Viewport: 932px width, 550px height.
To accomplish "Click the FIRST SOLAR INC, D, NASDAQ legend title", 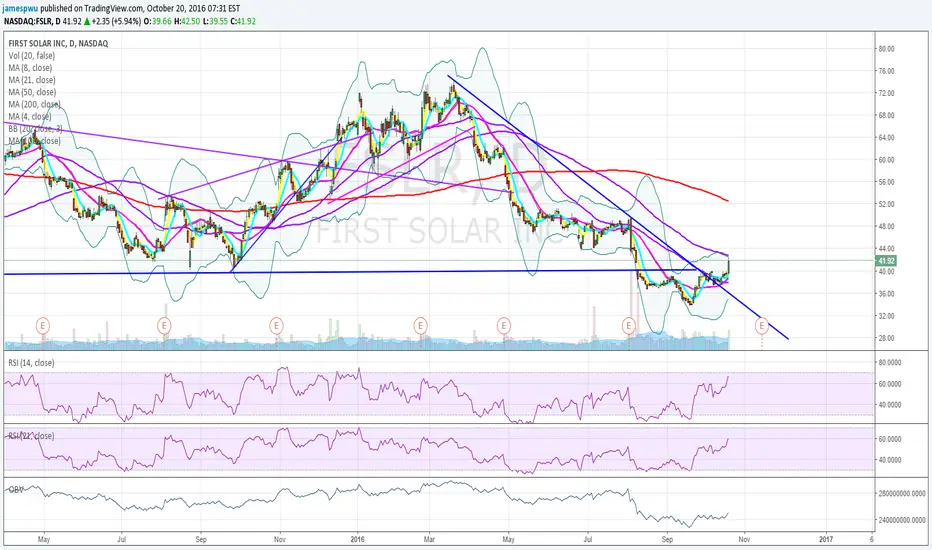I will click(58, 43).
